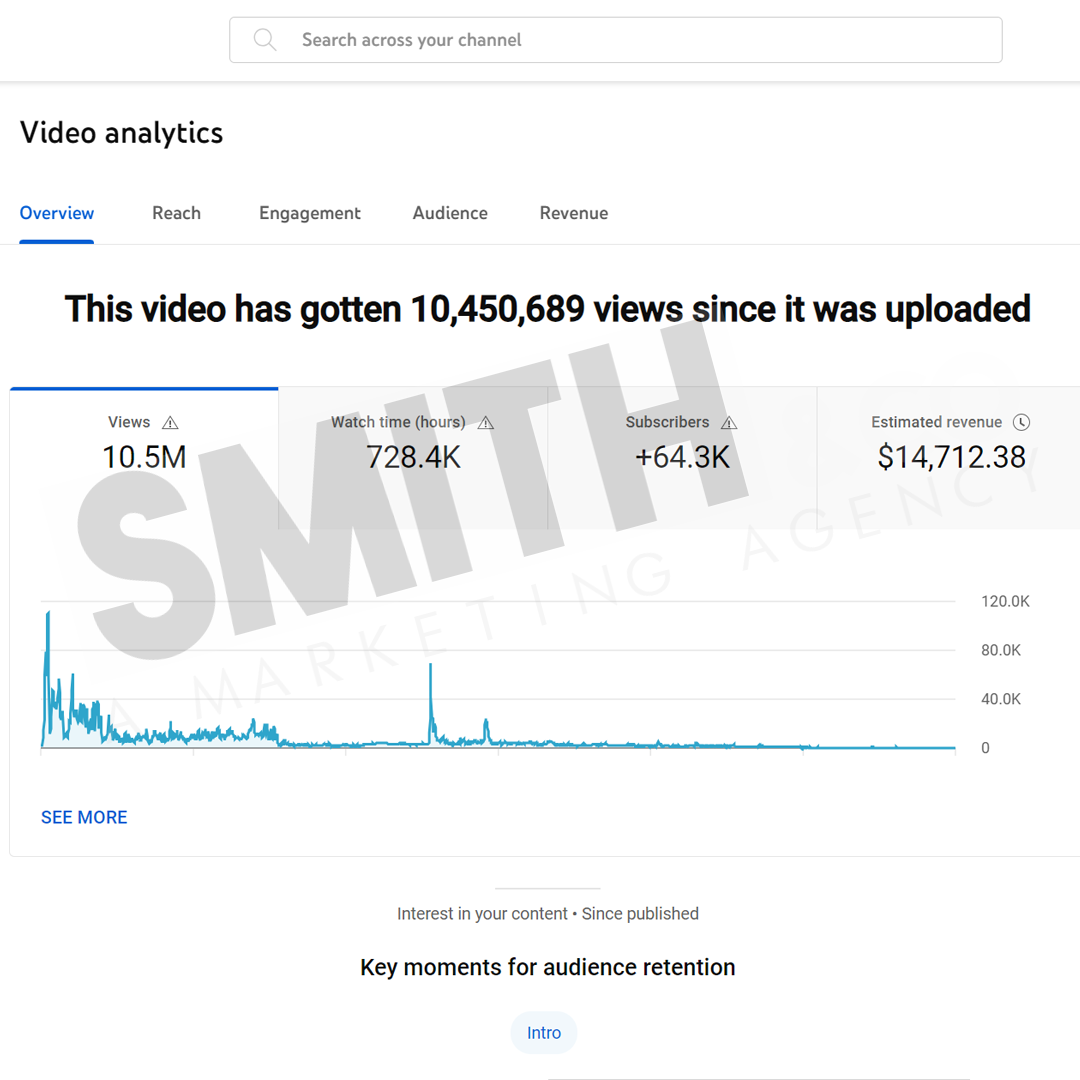Click the warning triangle beside Subscribers

pos(729,423)
